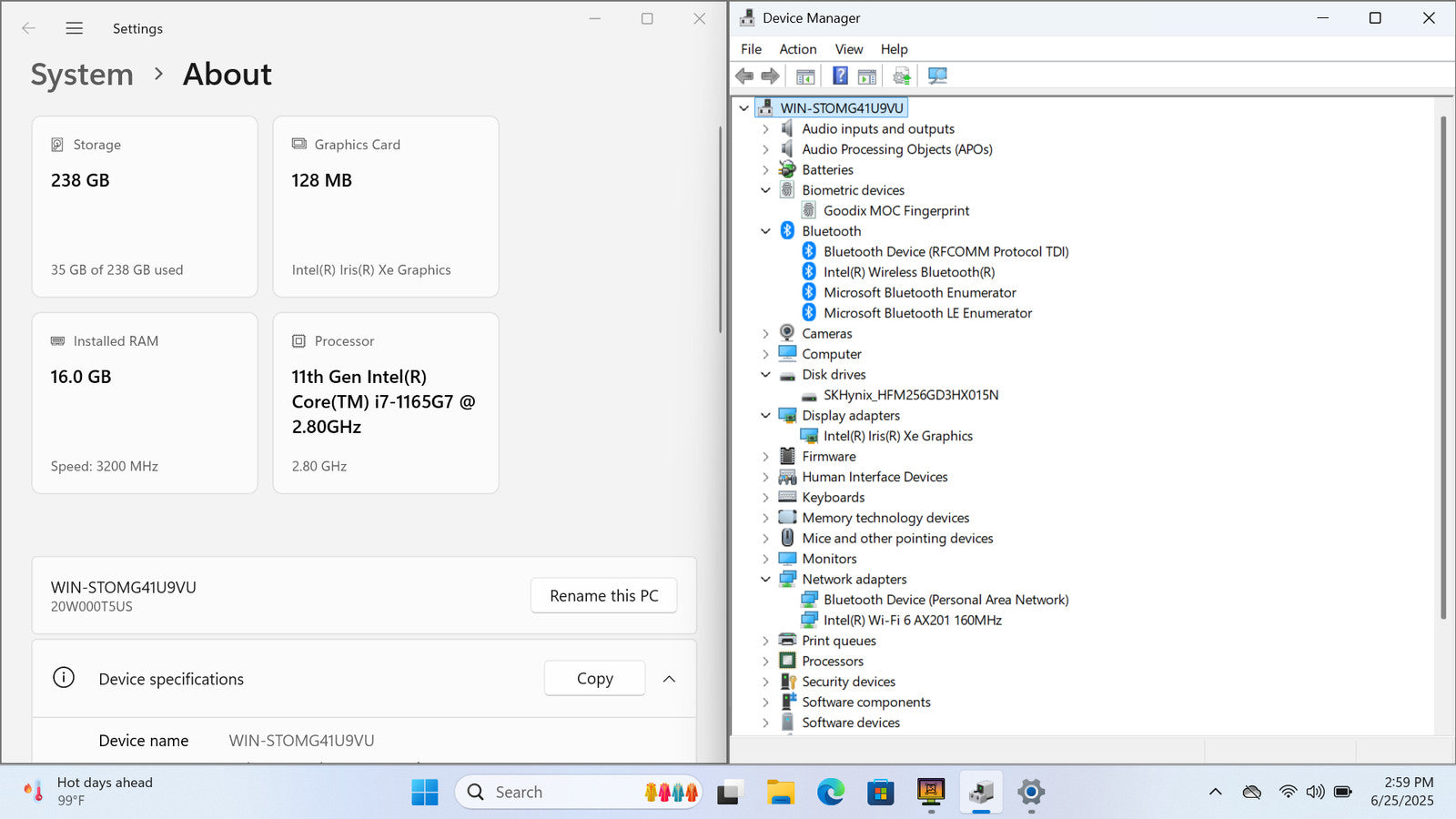1456x819 pixels.
Task: Click Rename this PC button
Action: tap(604, 595)
